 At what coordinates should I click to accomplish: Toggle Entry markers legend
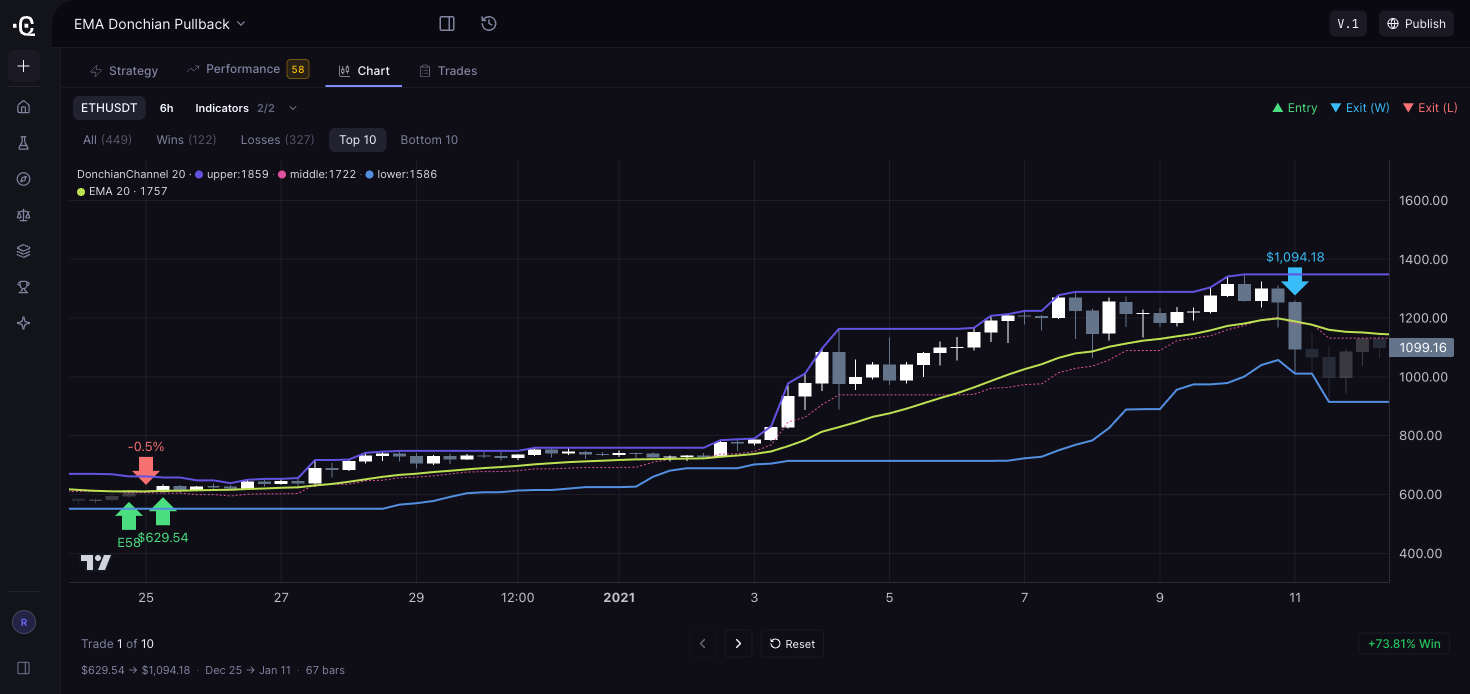[x=1295, y=108]
